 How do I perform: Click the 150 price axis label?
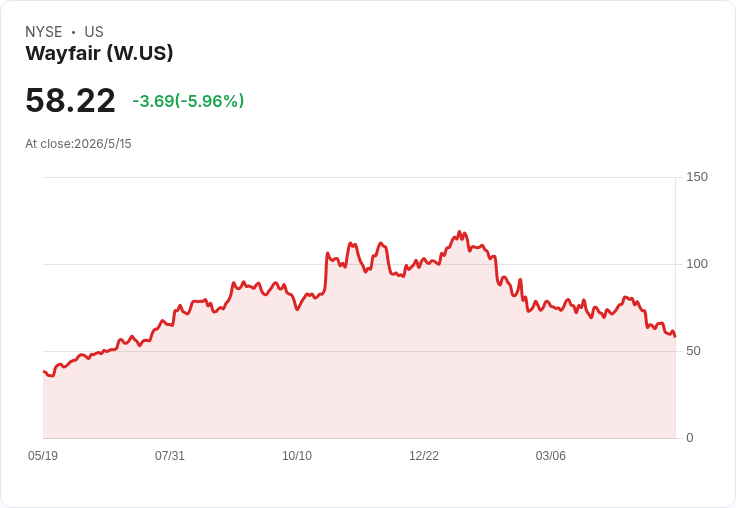point(697,177)
